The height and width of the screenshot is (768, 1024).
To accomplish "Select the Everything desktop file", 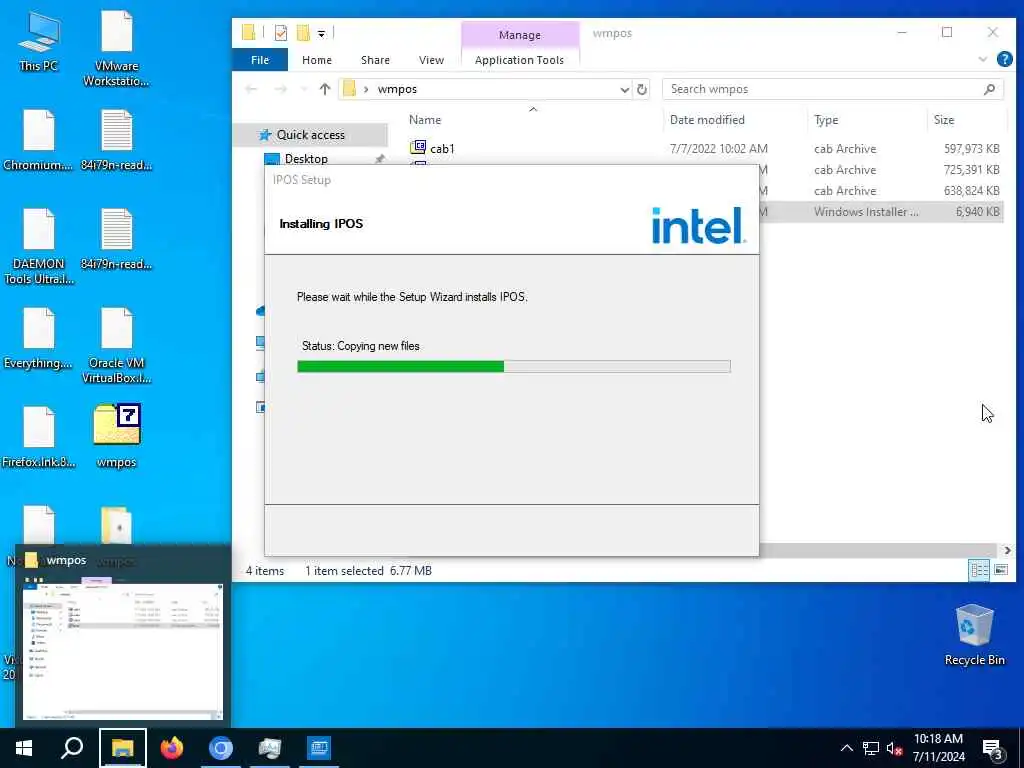I will pyautogui.click(x=38, y=338).
